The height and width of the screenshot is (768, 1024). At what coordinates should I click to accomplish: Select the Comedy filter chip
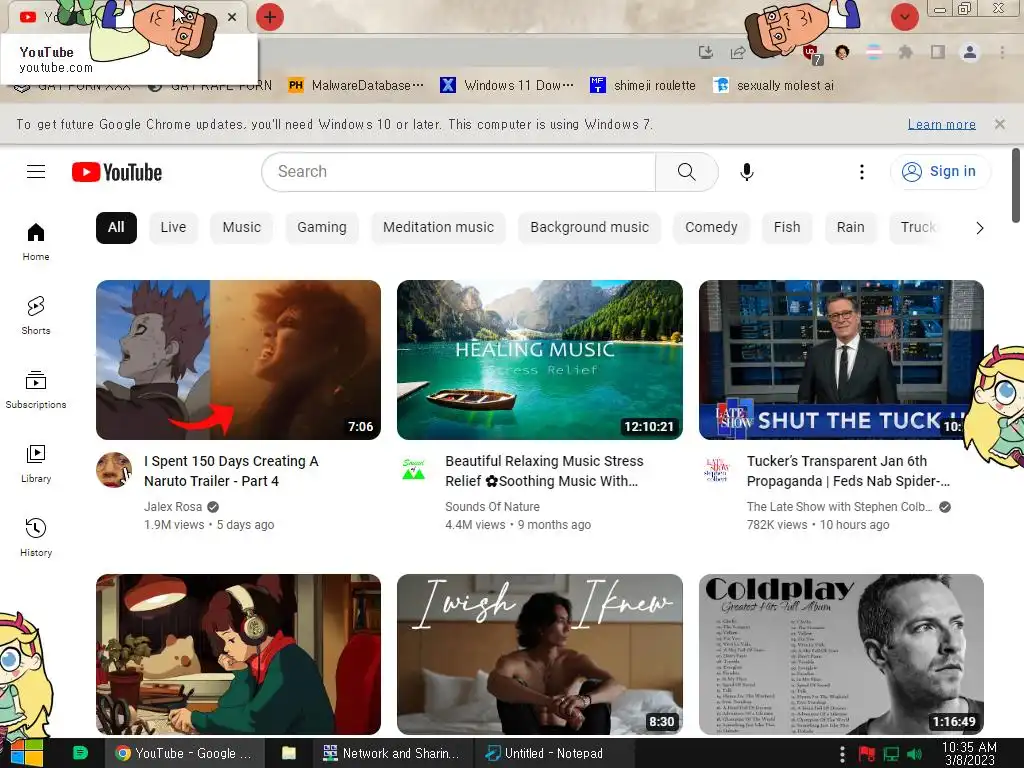(711, 227)
